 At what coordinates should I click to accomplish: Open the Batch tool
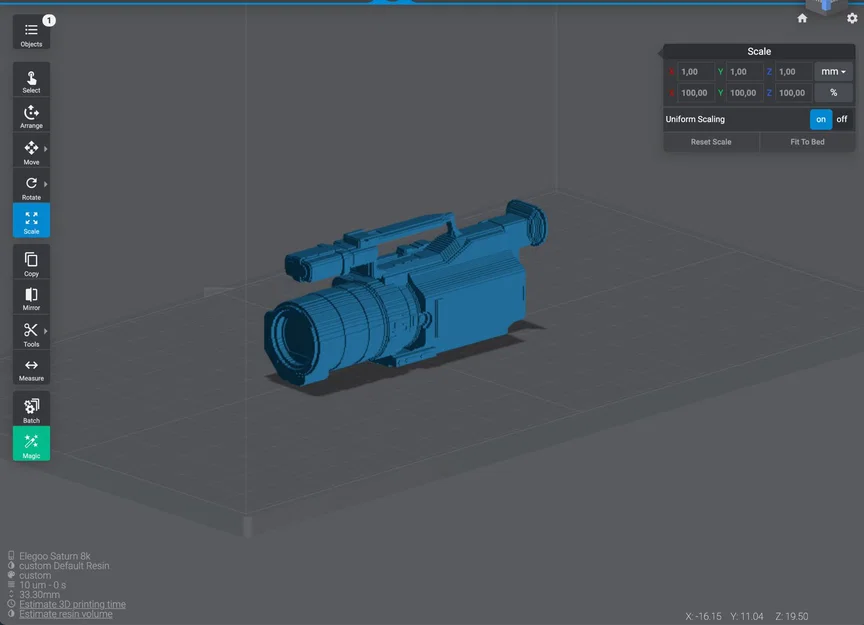click(31, 409)
